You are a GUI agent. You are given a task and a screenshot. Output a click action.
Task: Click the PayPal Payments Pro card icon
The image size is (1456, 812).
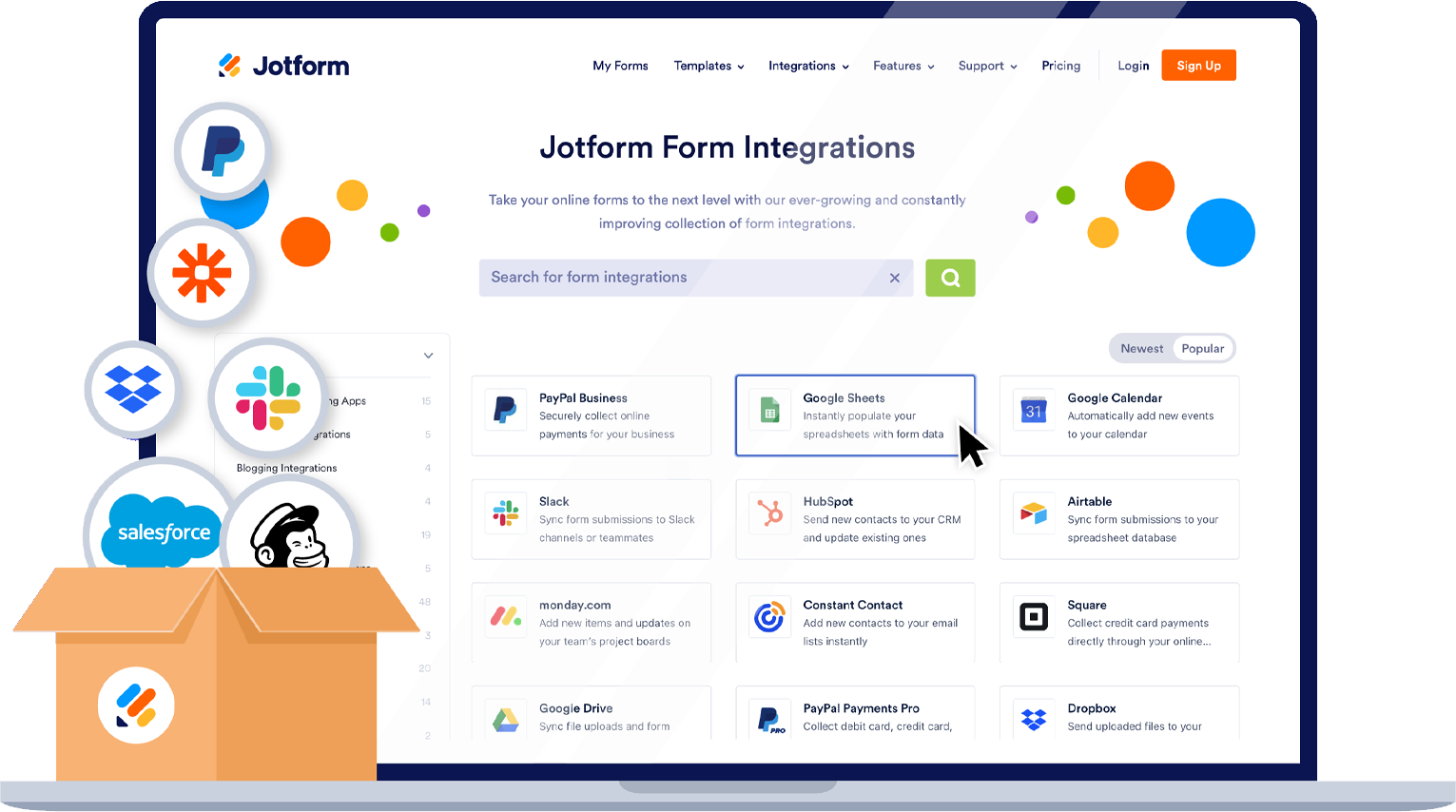(769, 720)
